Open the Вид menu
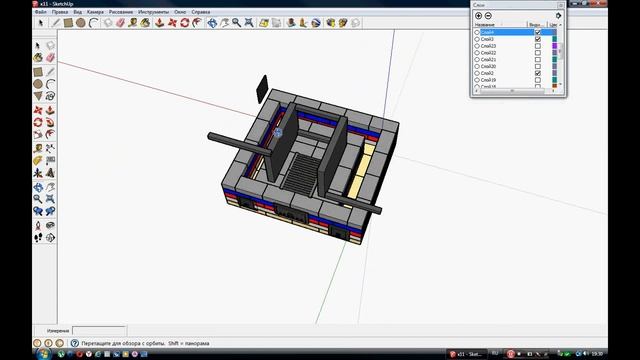The height and width of the screenshot is (360, 640). point(78,12)
